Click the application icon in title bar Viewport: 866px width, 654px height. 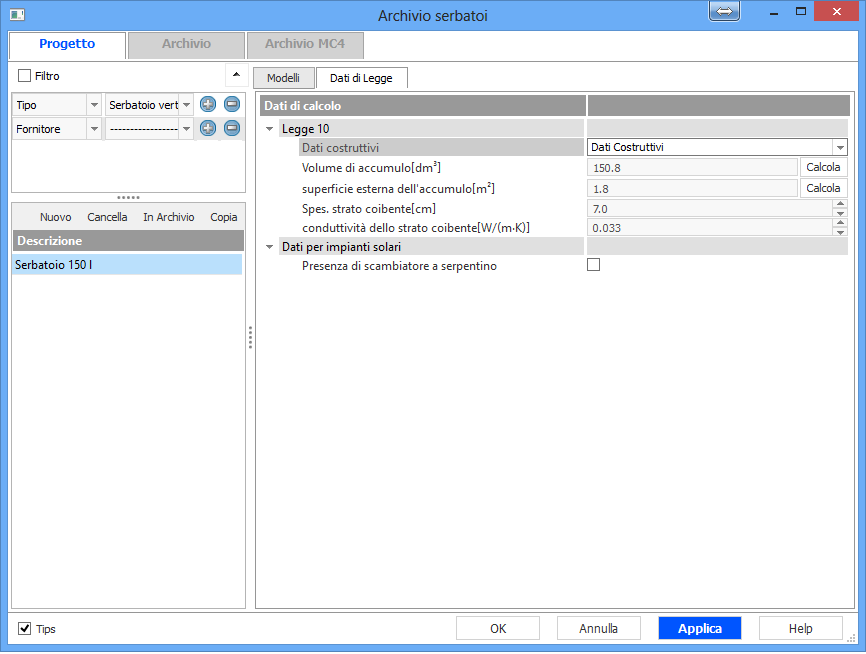click(17, 14)
